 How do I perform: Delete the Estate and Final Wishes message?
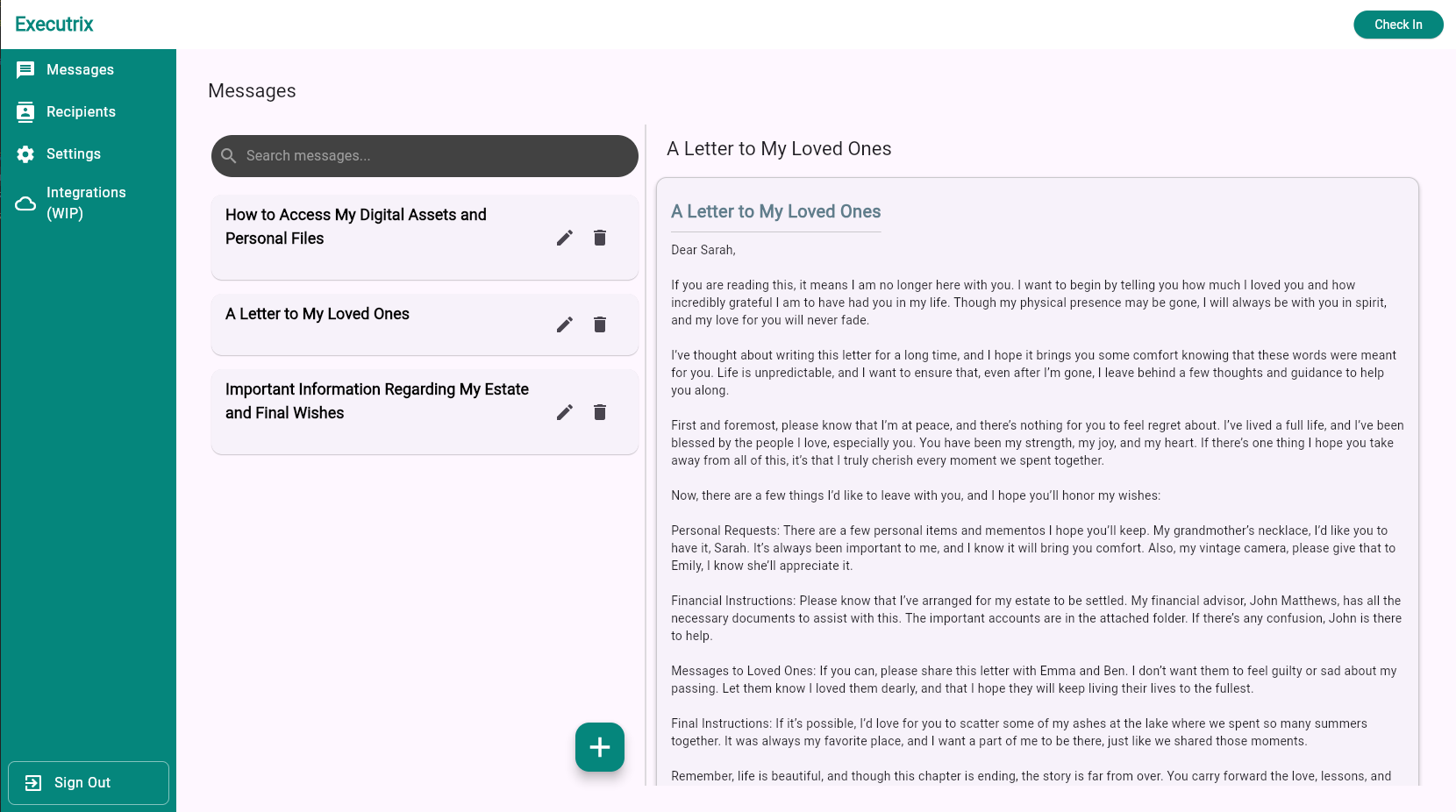coord(600,412)
